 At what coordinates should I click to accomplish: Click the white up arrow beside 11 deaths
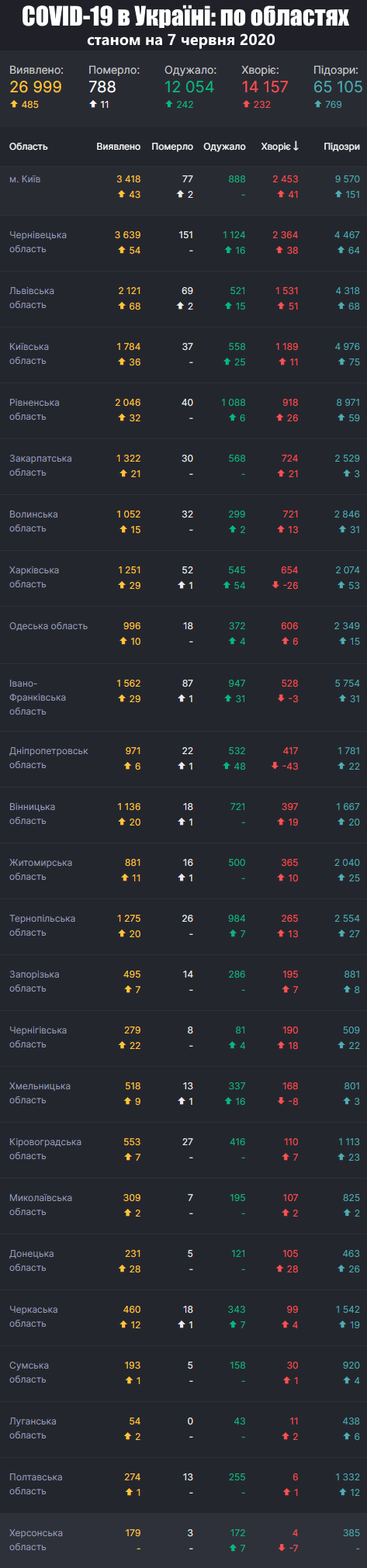tap(93, 104)
